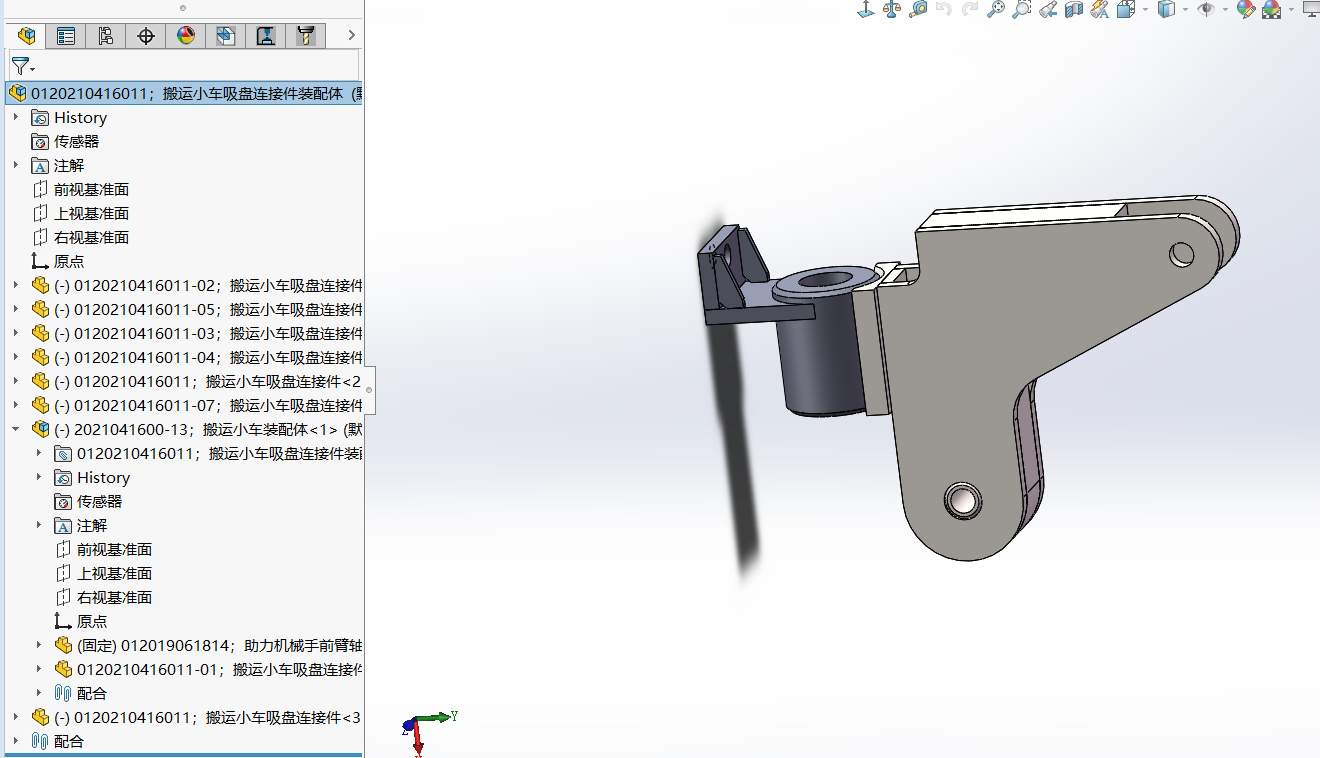Select the Measure tape tool
1320x758 pixels.
tap(918, 9)
